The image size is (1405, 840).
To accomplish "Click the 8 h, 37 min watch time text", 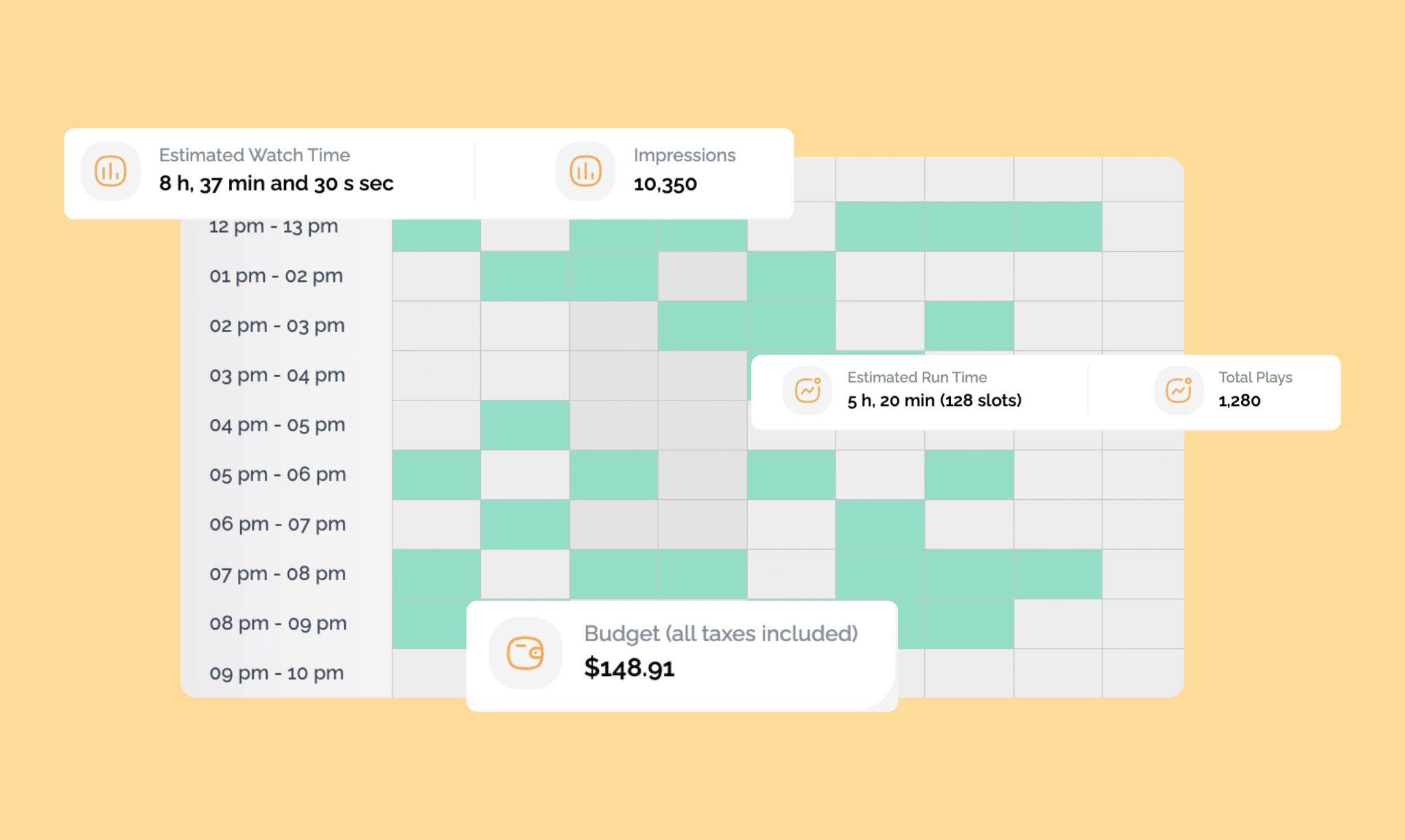I will coord(276,183).
